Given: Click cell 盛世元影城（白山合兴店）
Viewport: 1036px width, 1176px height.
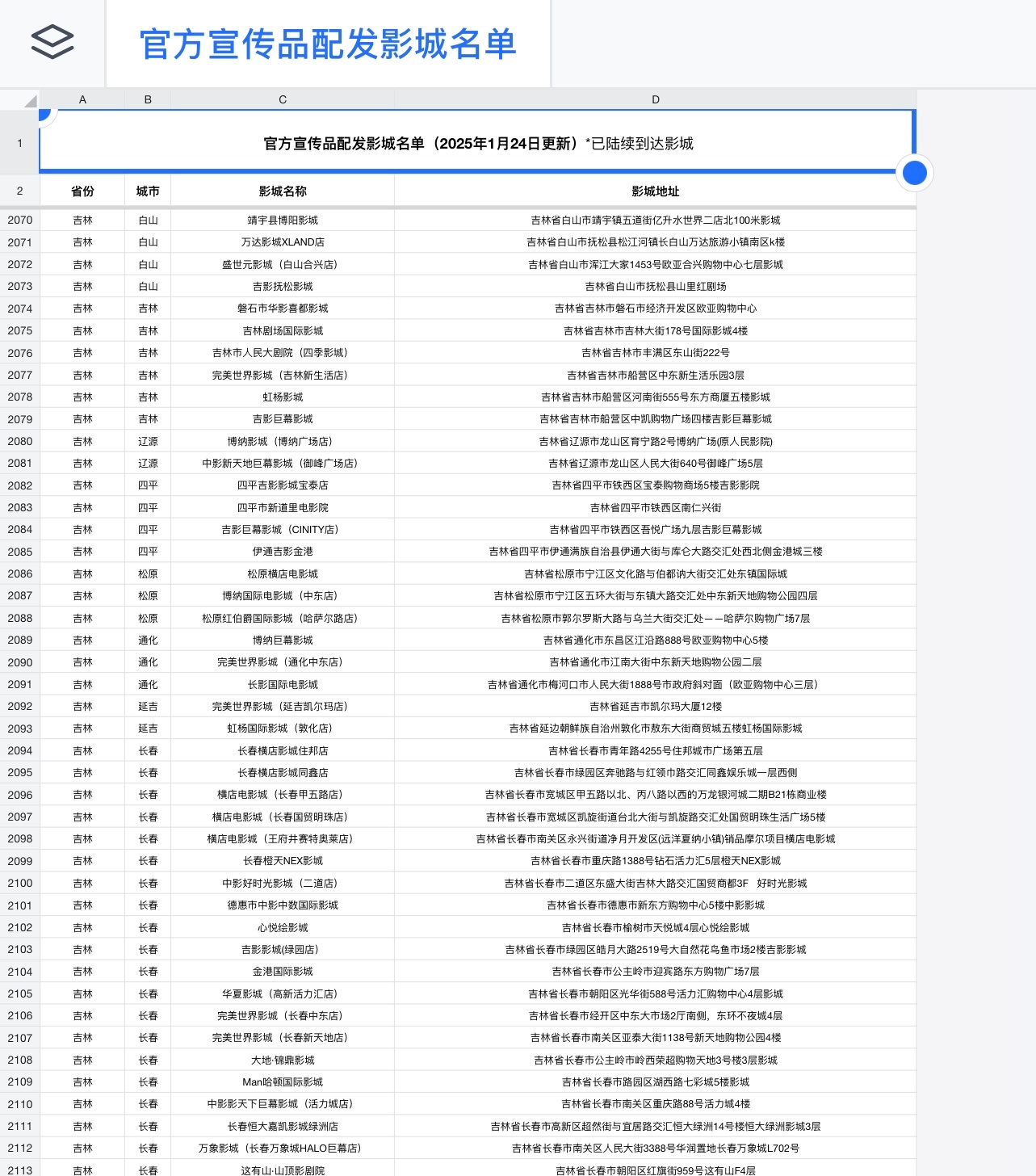Looking at the screenshot, I should point(283,264).
